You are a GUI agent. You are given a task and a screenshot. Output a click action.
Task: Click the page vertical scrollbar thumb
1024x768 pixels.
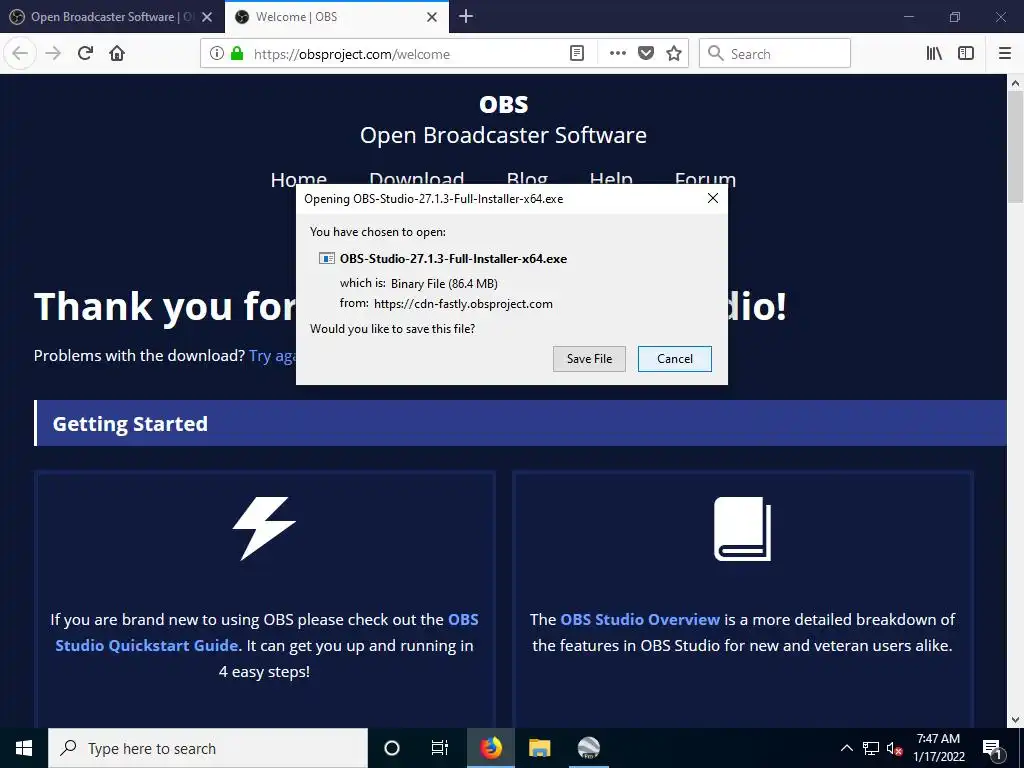tap(1015, 147)
